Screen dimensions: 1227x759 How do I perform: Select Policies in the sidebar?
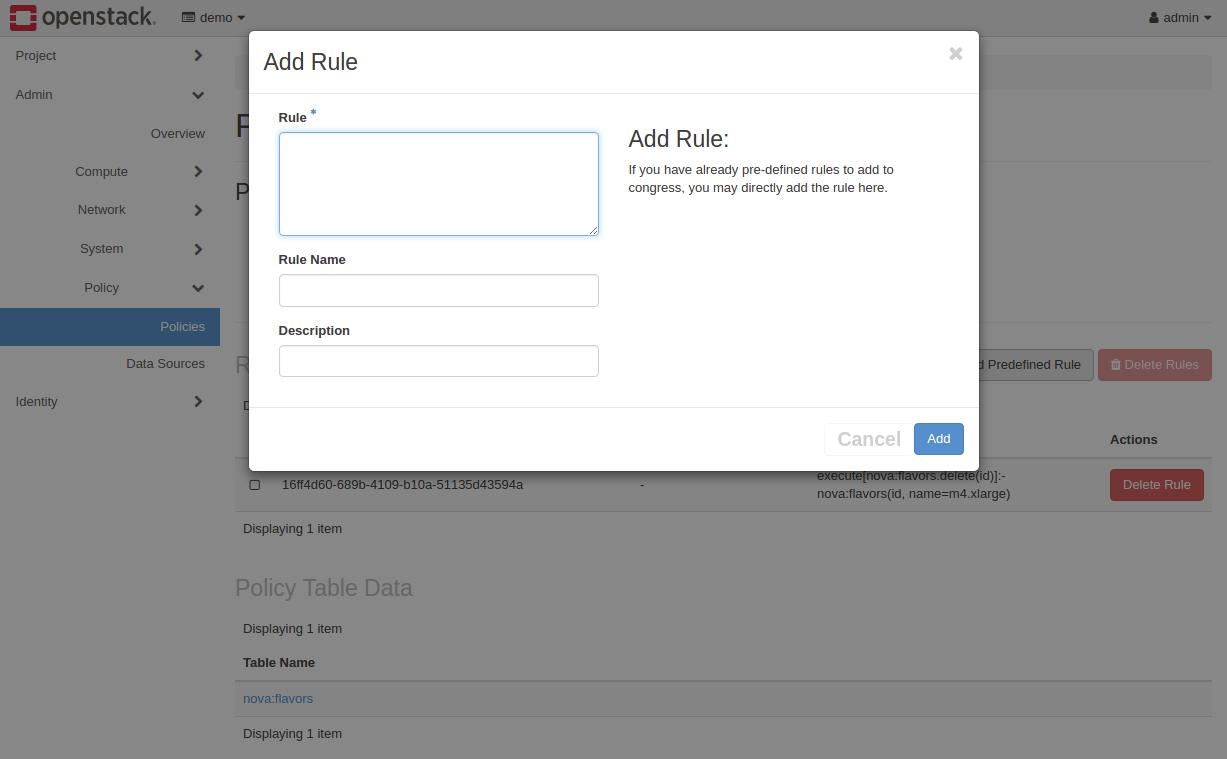[110, 327]
